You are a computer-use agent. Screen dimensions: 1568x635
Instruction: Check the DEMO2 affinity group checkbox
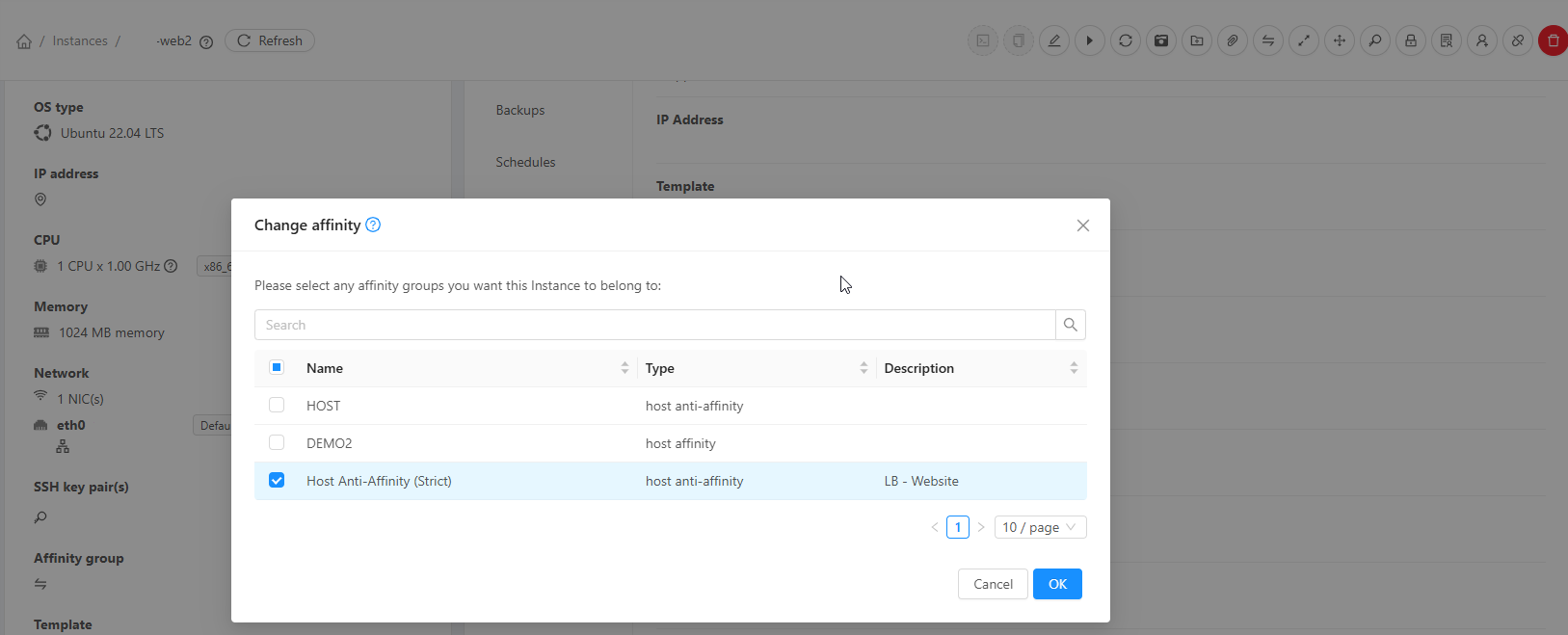[x=277, y=443]
